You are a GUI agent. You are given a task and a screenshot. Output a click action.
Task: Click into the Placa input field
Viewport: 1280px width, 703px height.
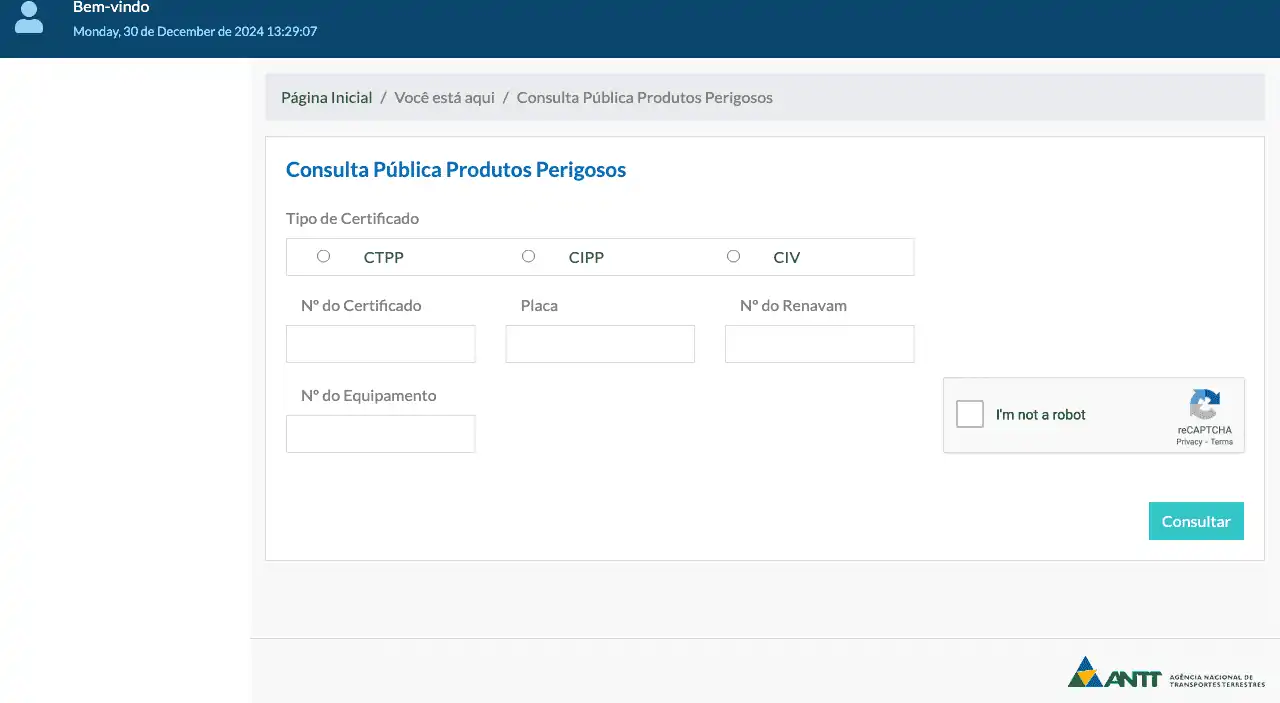[600, 344]
